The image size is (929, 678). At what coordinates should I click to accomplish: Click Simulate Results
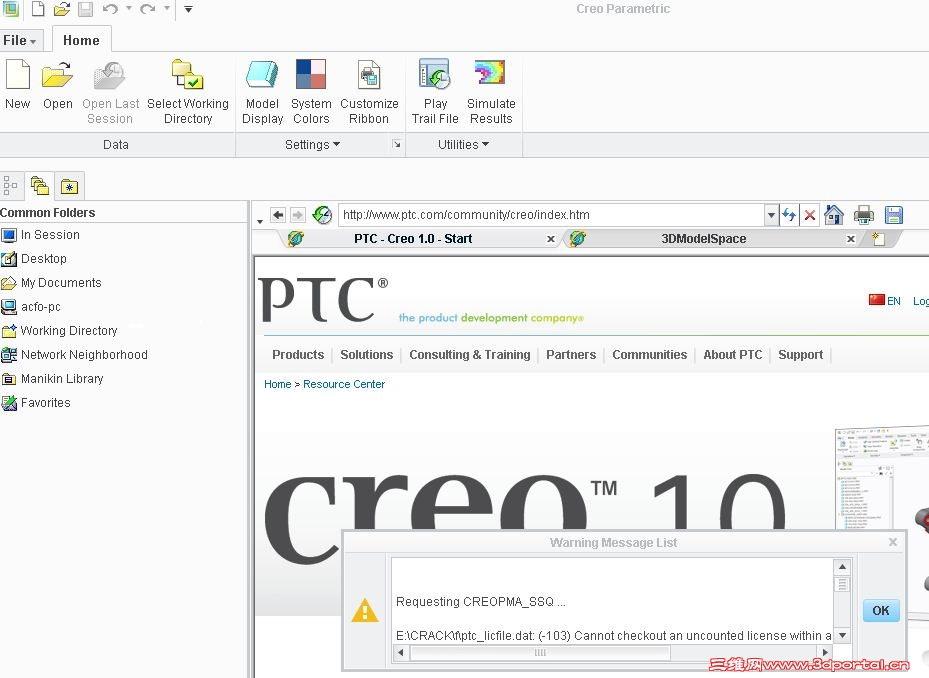point(491,92)
